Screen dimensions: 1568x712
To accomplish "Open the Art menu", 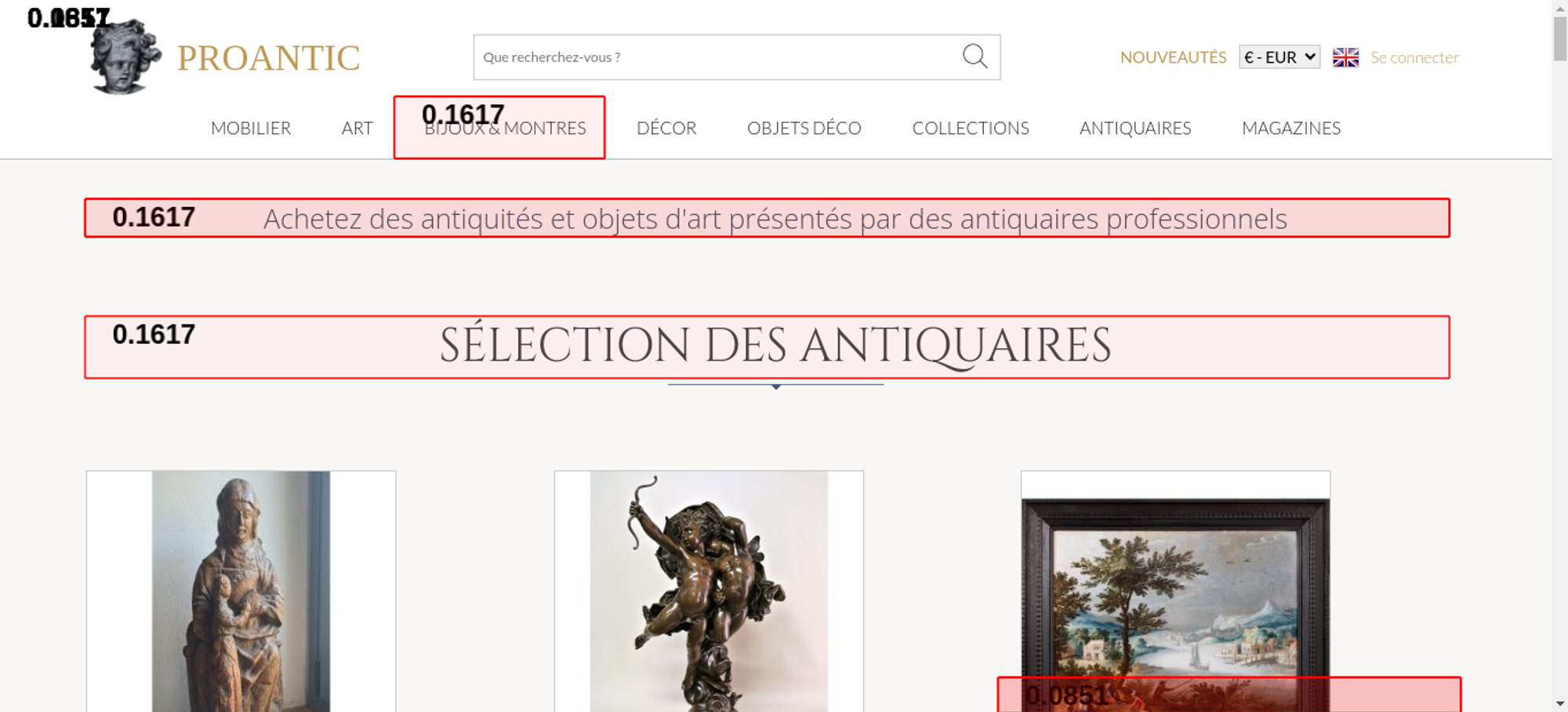I will point(357,128).
